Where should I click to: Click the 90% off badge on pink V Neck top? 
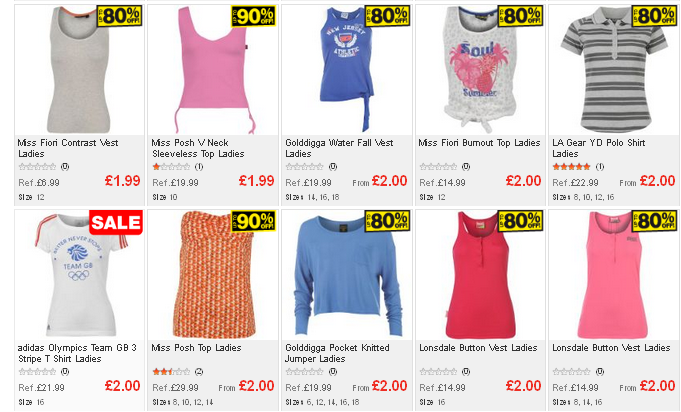tap(254, 16)
